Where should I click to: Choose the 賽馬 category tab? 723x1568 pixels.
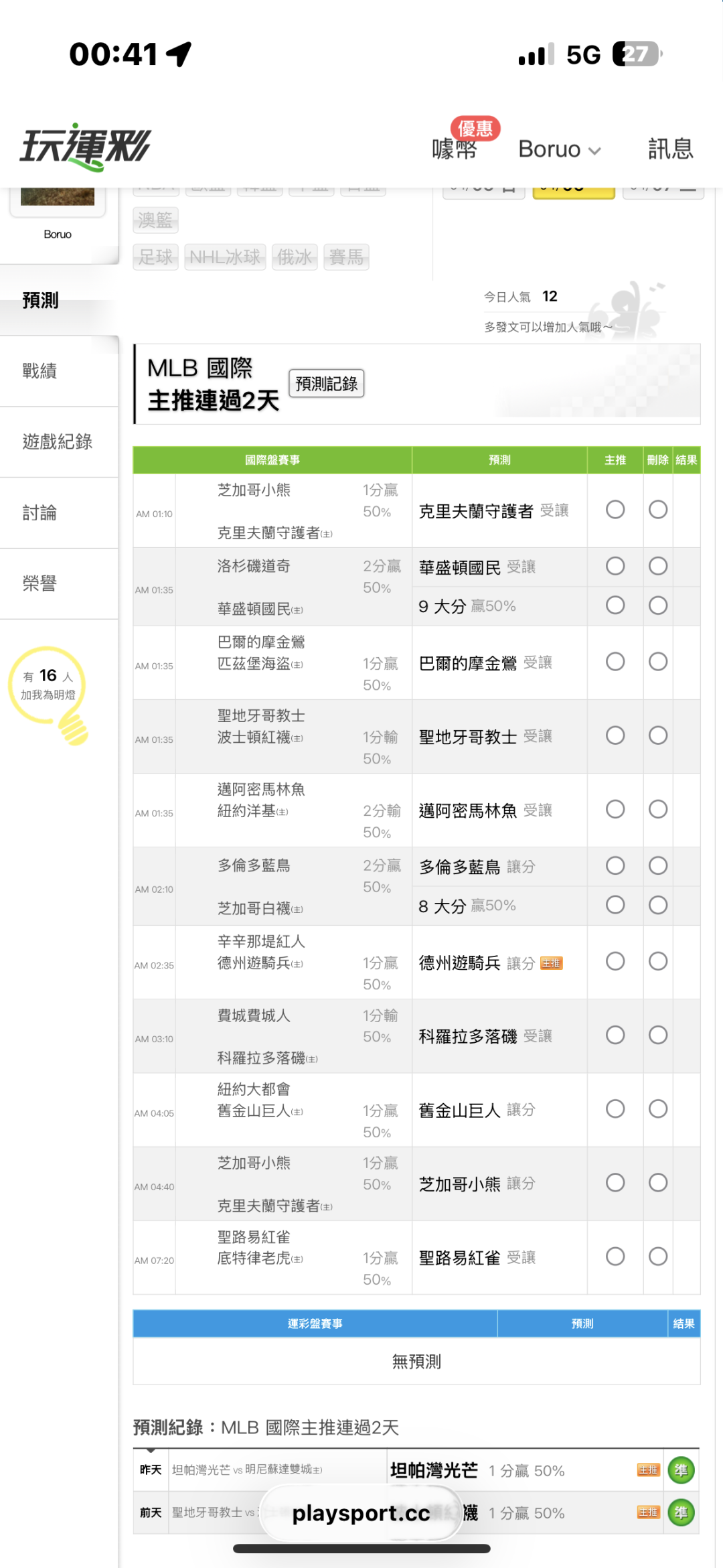click(346, 257)
